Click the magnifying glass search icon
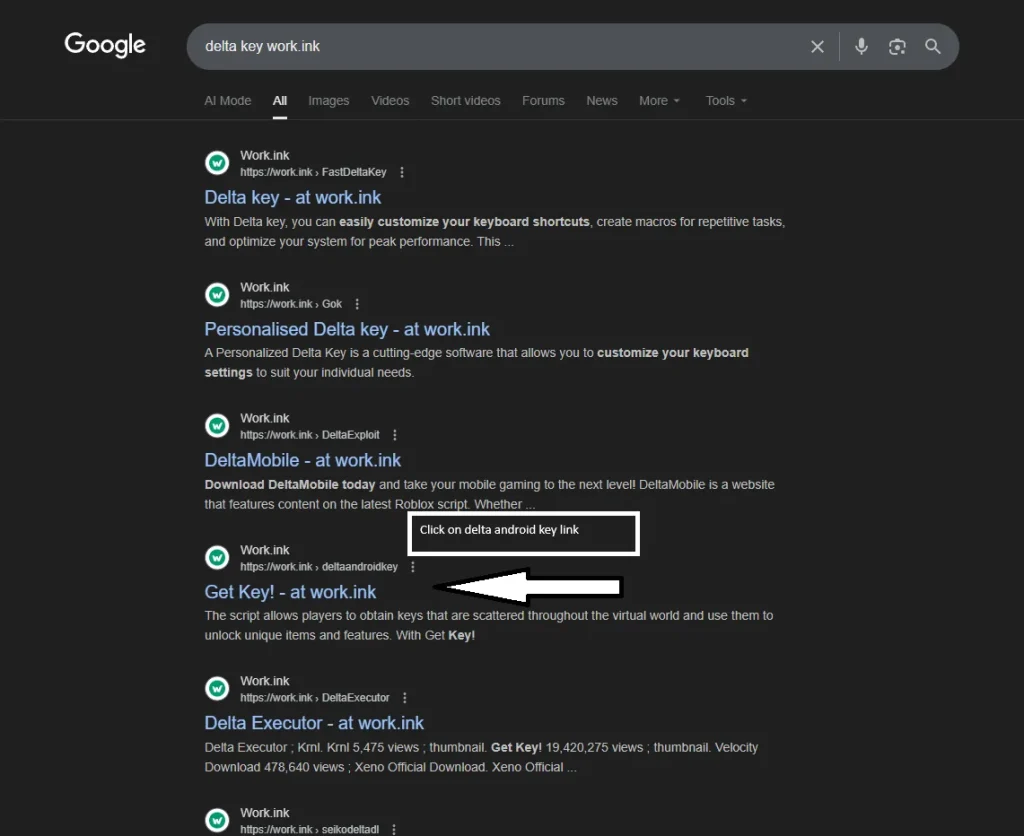 click(933, 47)
